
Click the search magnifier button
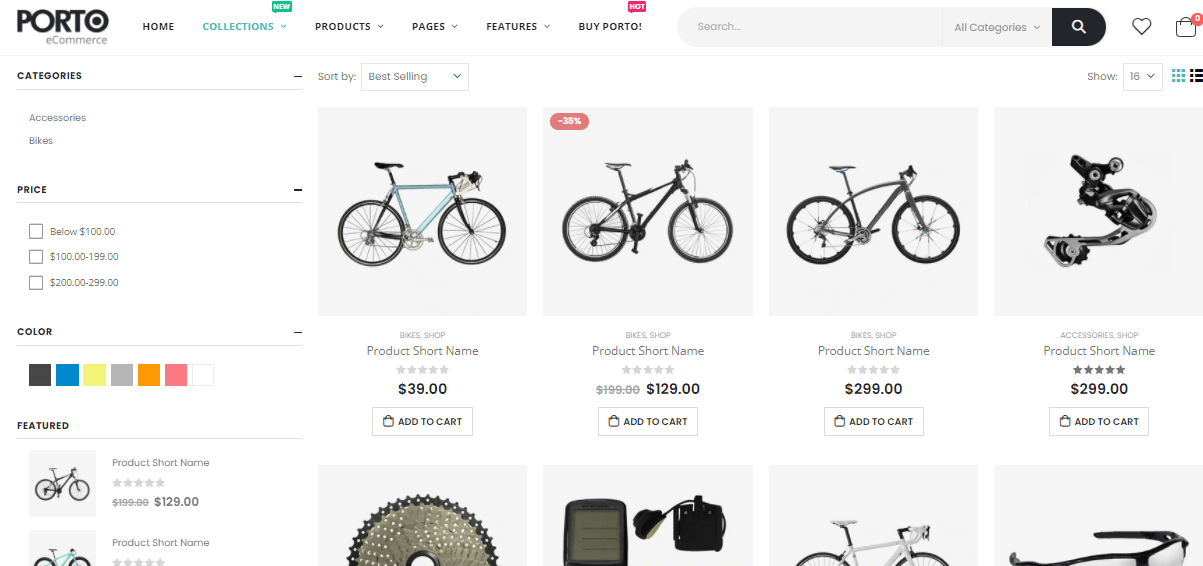1078,27
